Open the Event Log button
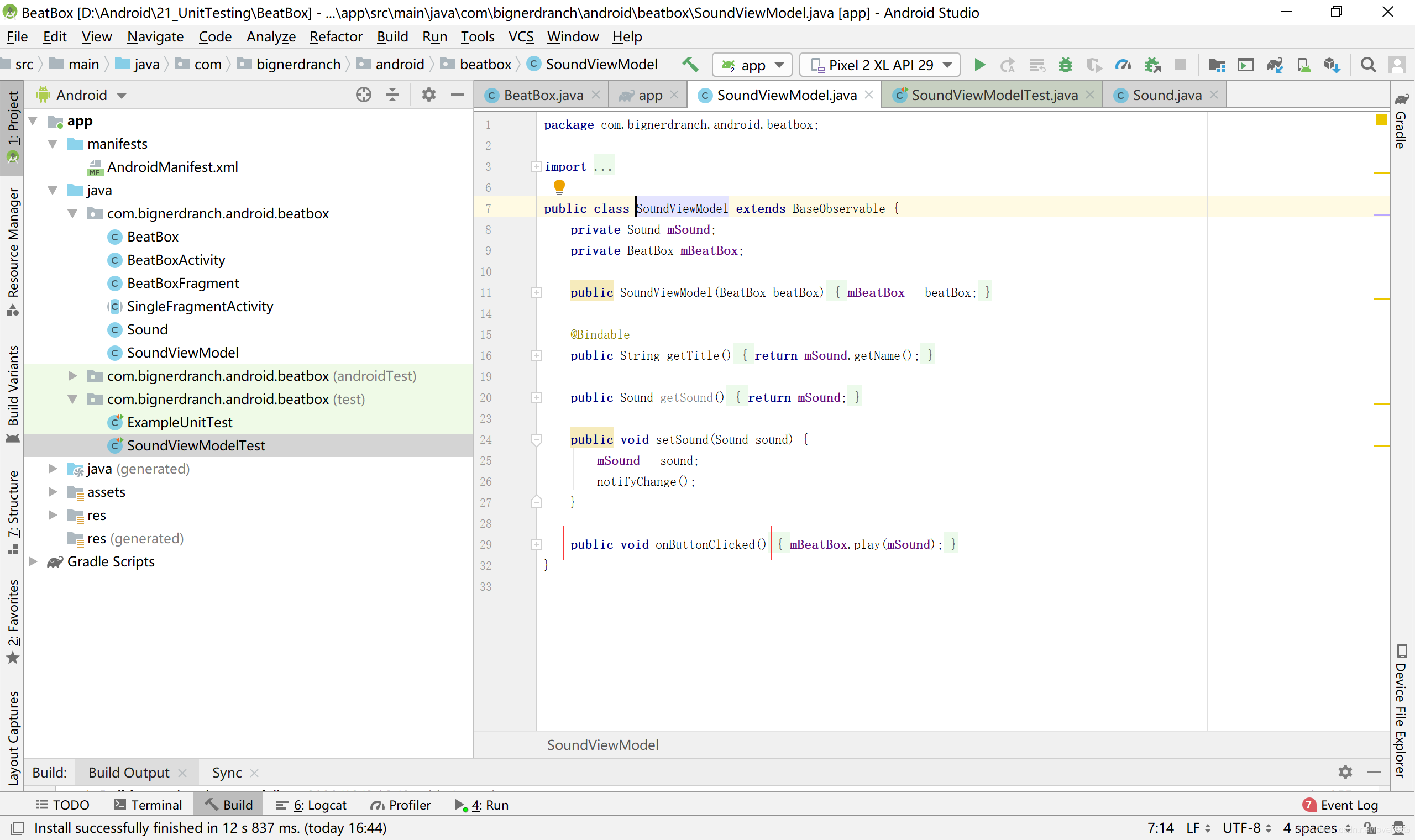Screen dimensions: 1415x840 [1340, 805]
